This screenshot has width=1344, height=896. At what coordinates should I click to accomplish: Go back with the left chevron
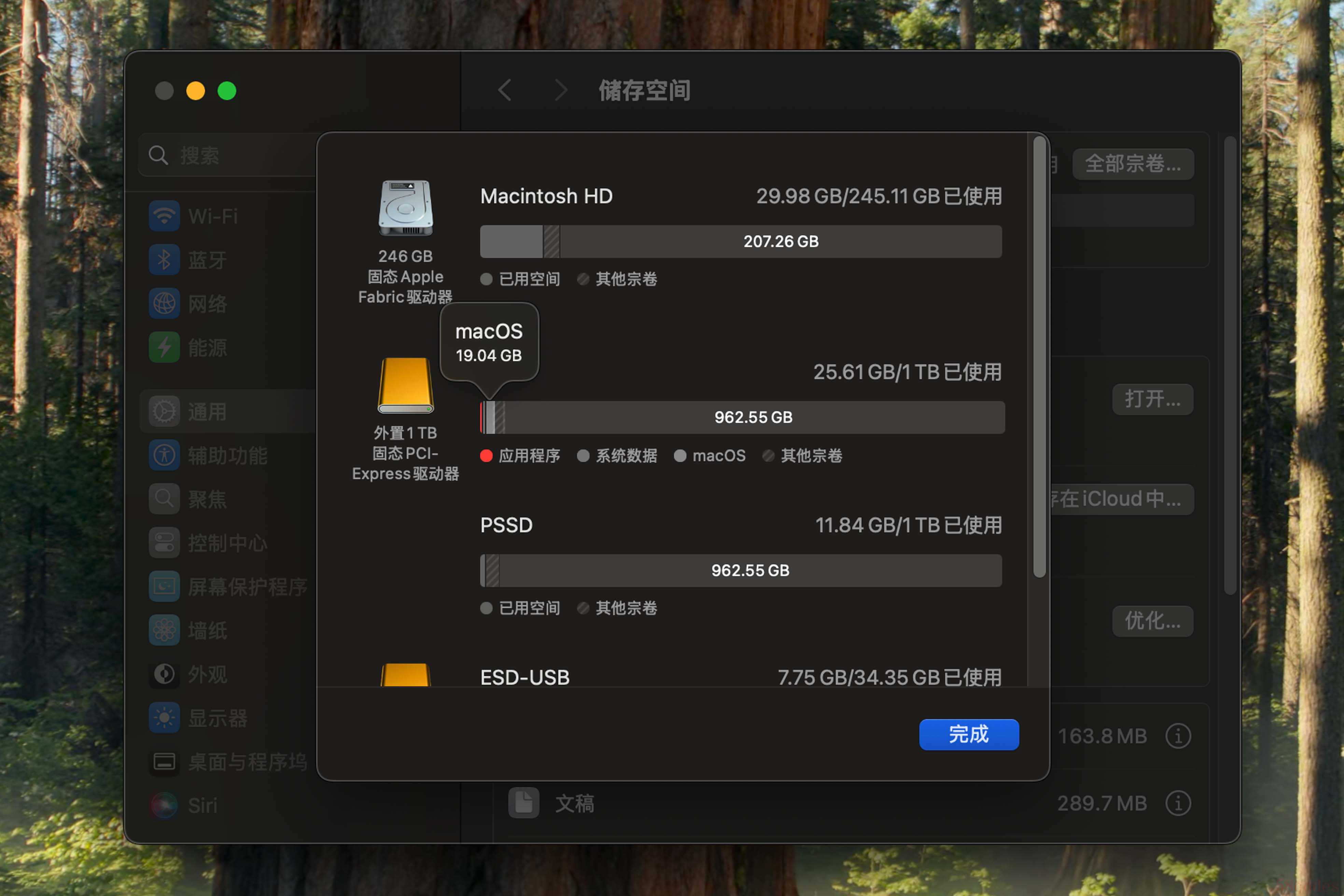(x=505, y=90)
